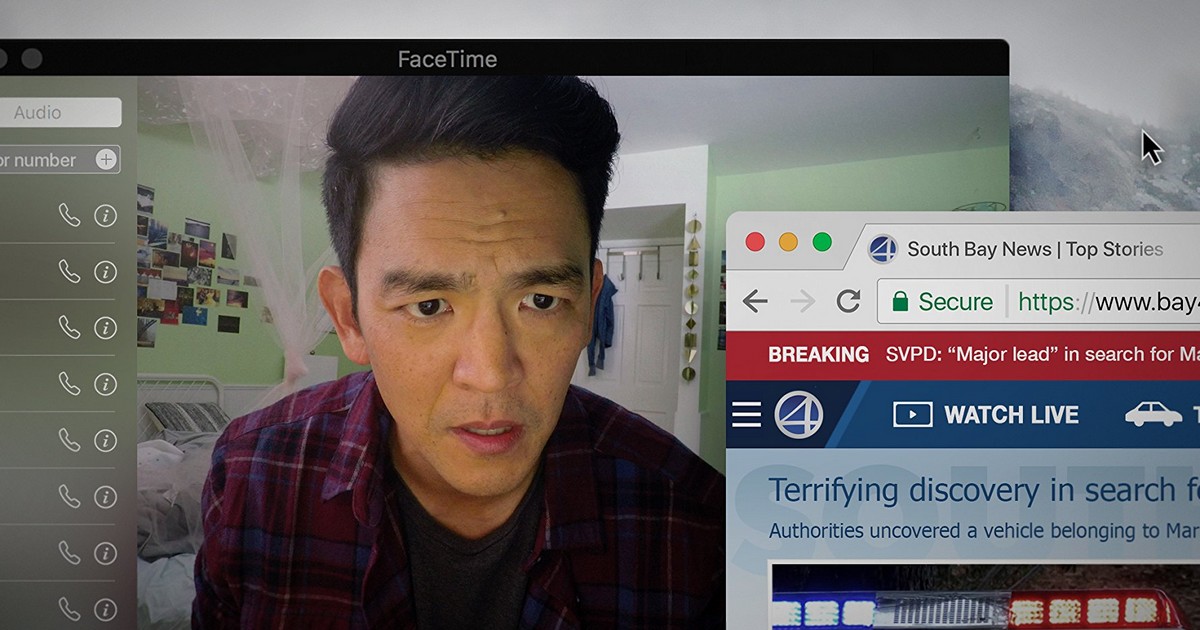Click the 'Authorities uncovered a vehicle' subheading
This screenshot has width=1200, height=630.
click(x=983, y=532)
